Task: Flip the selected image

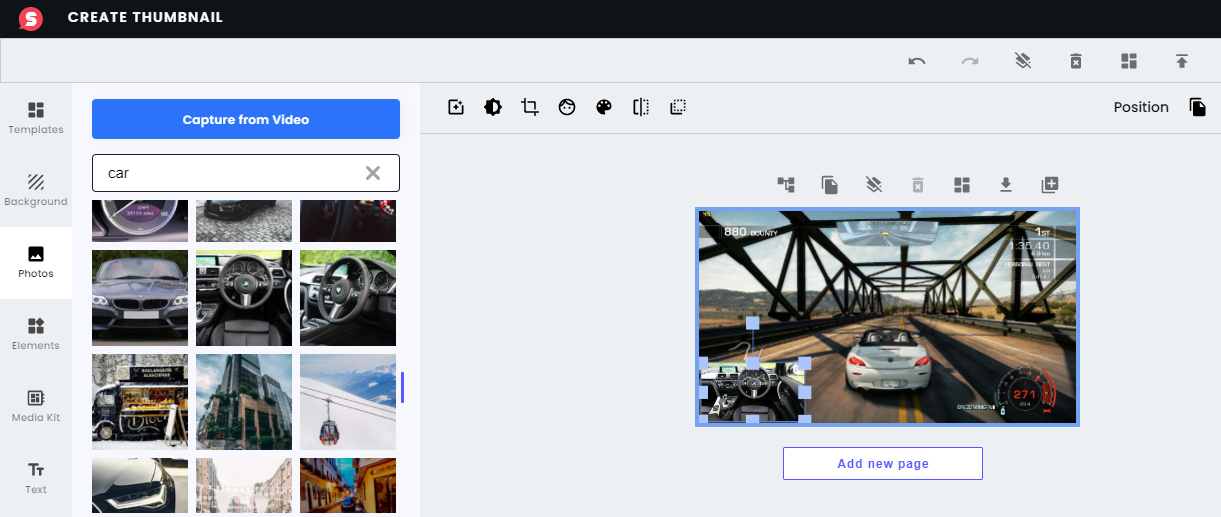Action: point(641,107)
